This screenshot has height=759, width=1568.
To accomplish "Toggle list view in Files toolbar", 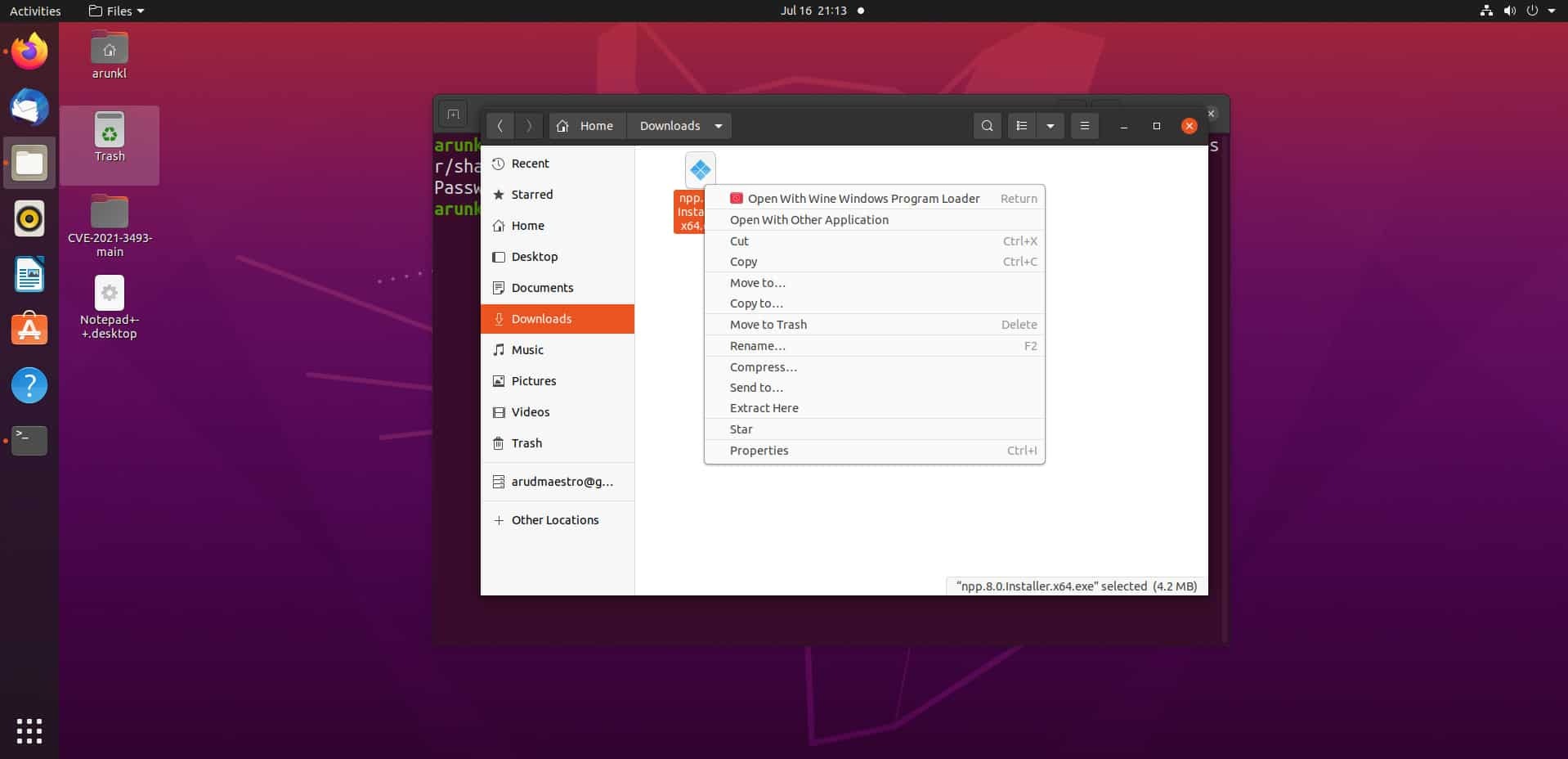I will pyautogui.click(x=1022, y=126).
